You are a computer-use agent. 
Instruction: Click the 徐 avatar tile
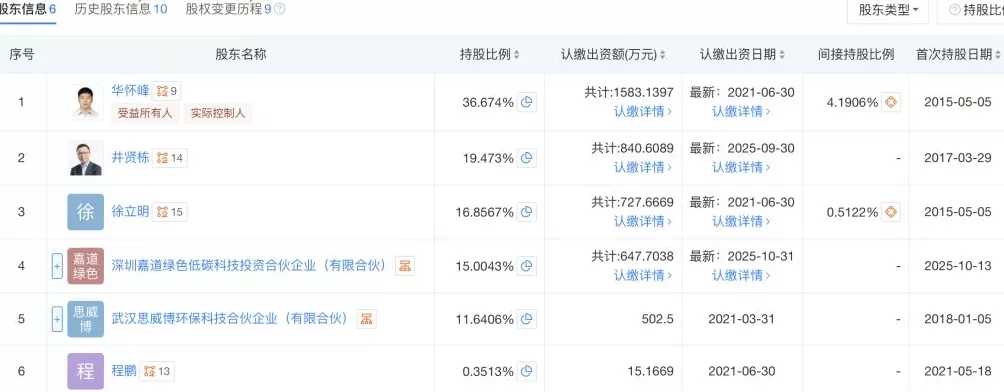click(85, 212)
